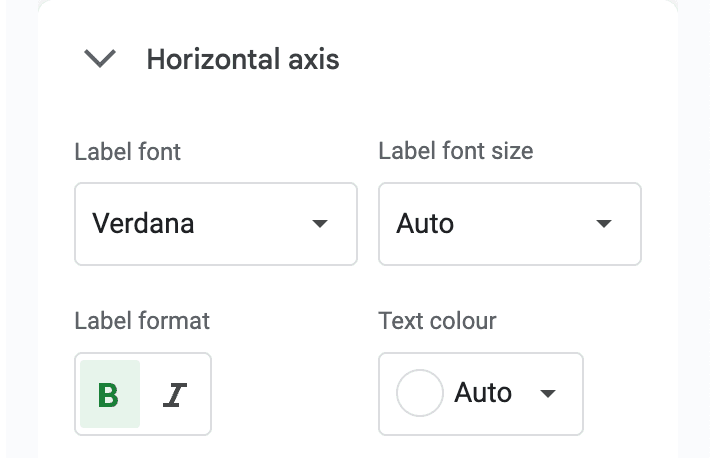
Task: Collapse the Horizontal axis section chevron
Action: tap(101, 60)
